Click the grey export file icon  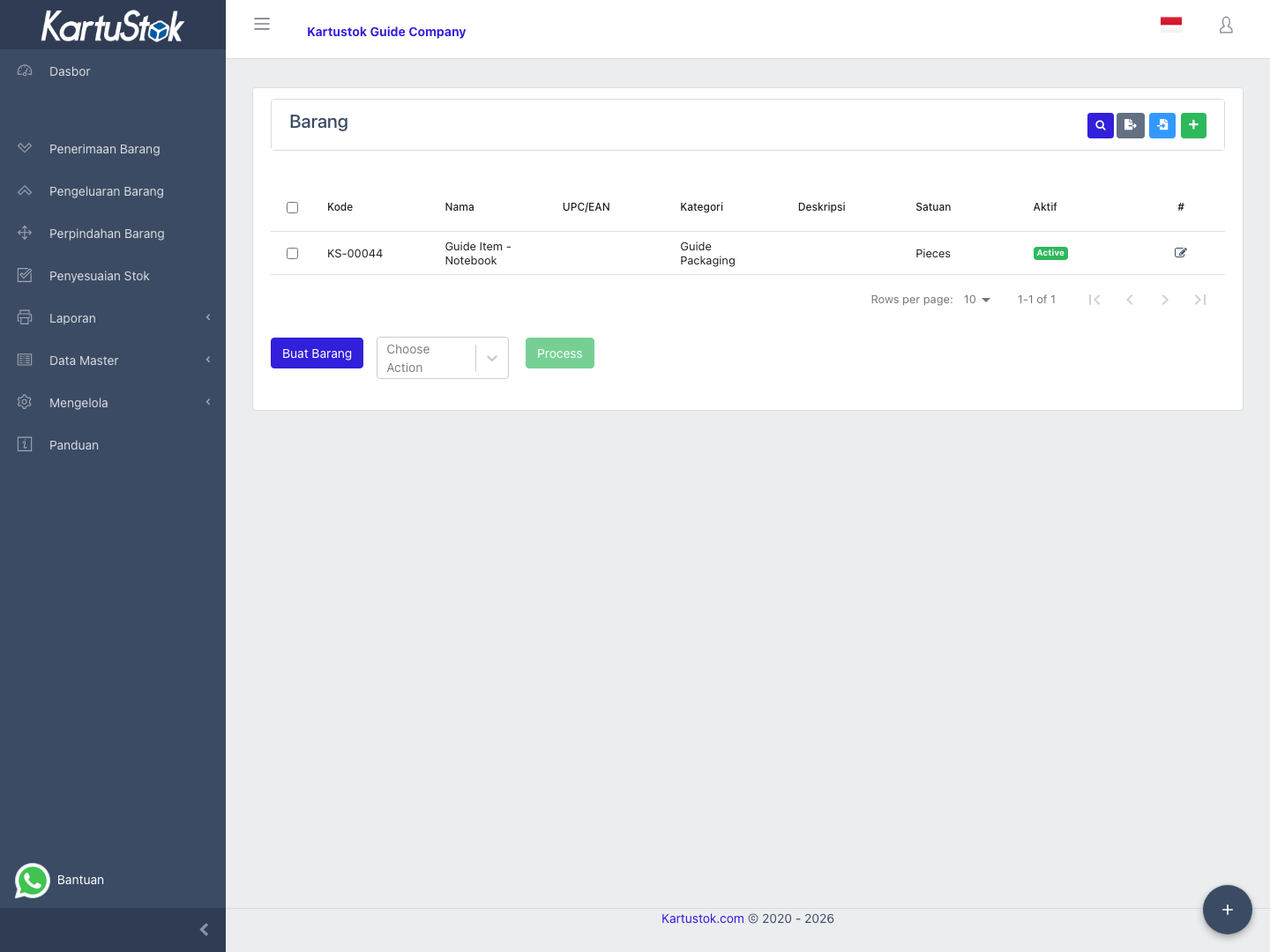[x=1131, y=125]
